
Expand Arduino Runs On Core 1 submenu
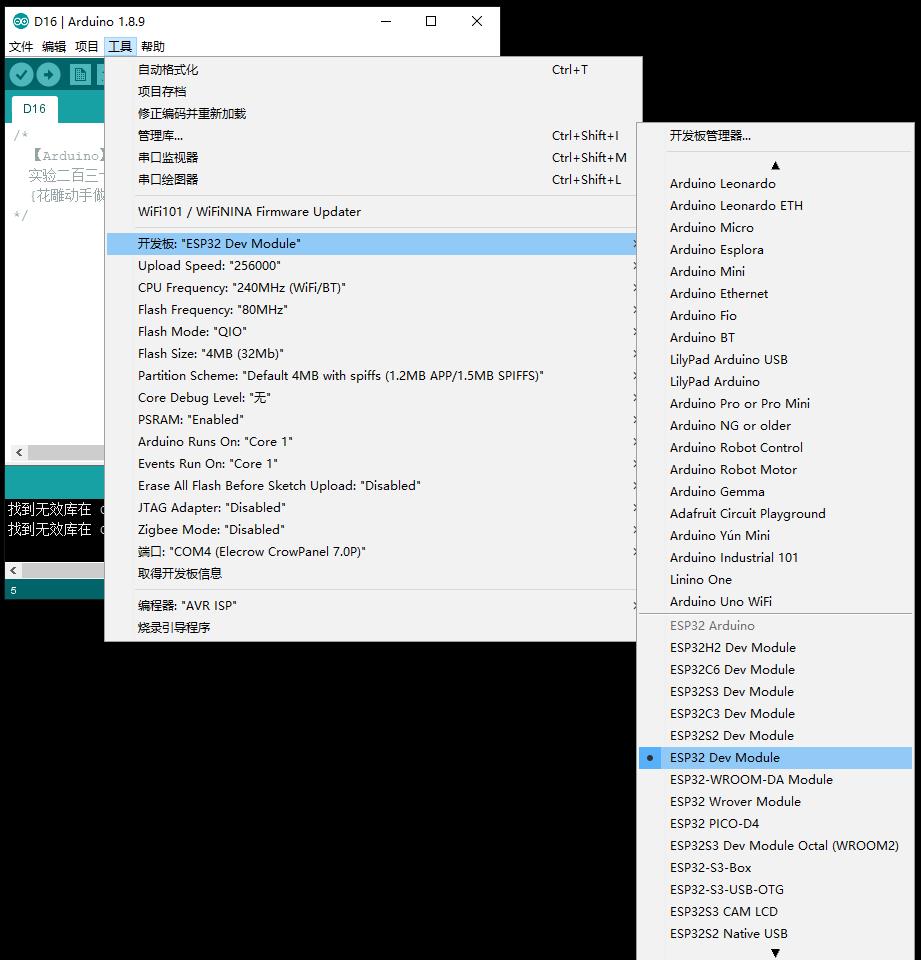coord(374,442)
